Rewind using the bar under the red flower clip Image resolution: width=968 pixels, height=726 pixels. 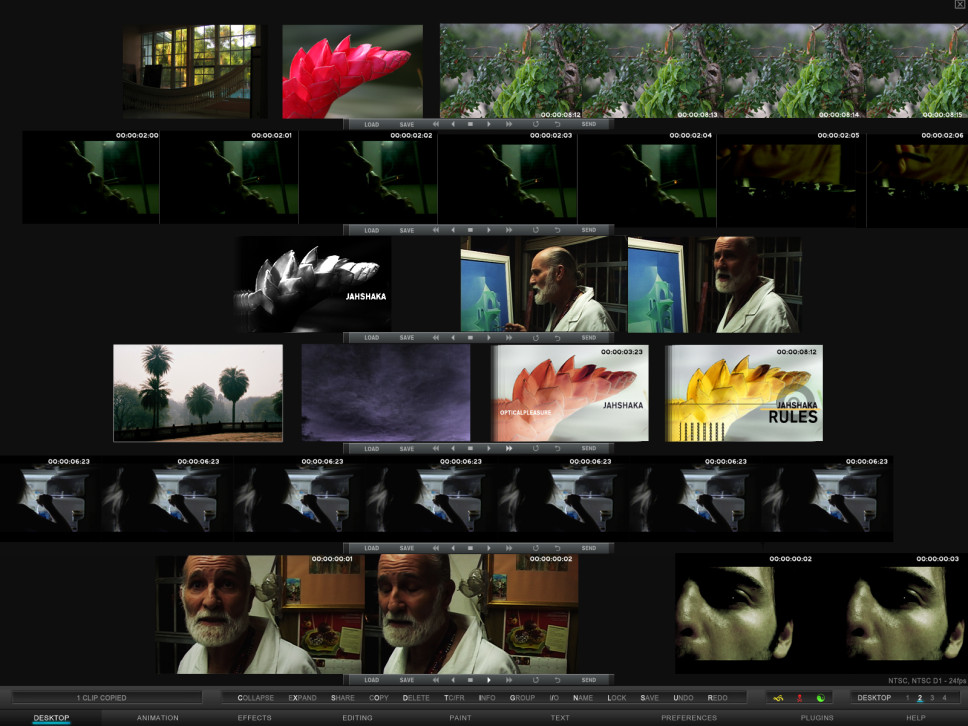436,124
